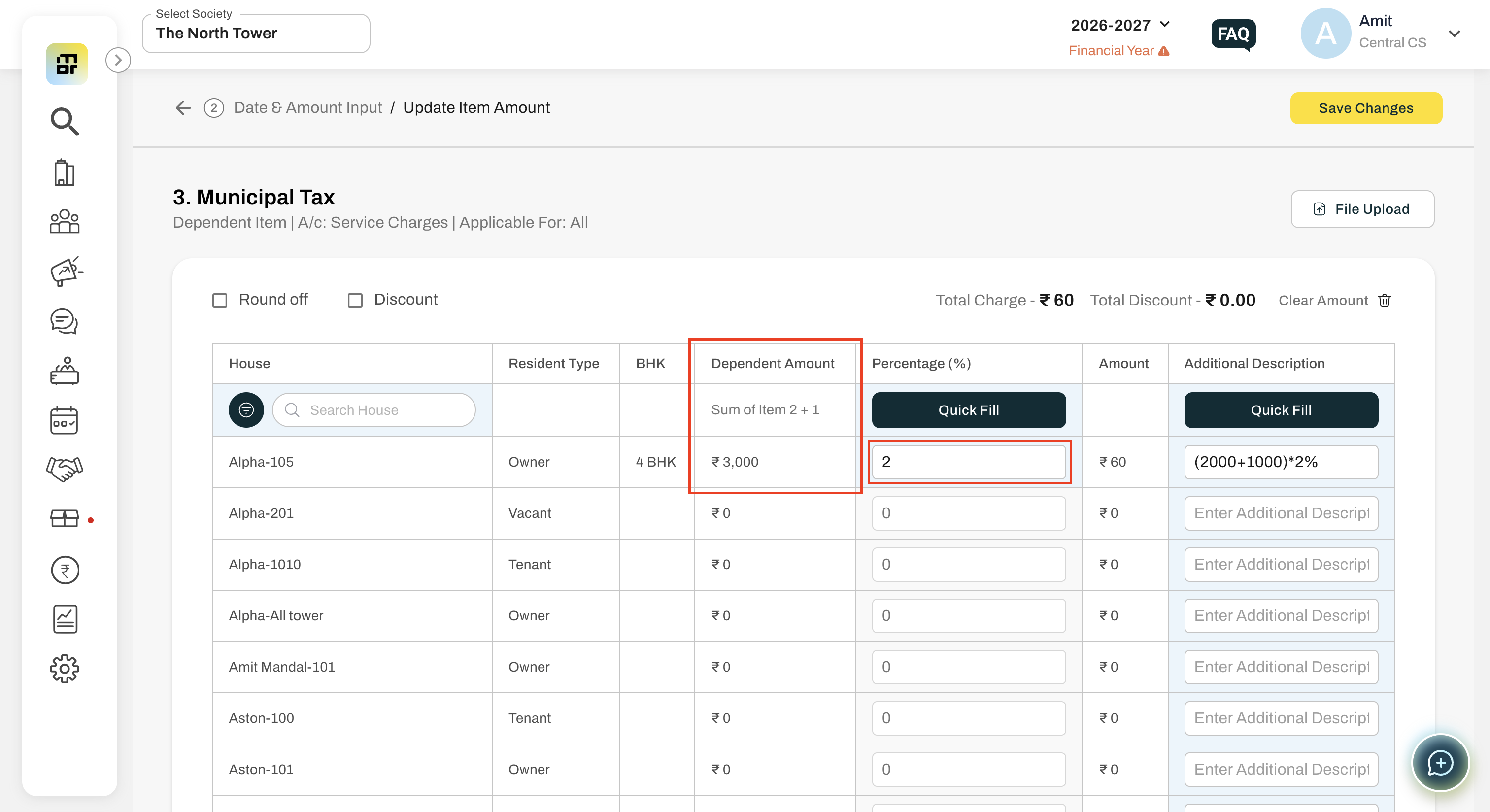Click the Aston-100 additional description field
The width and height of the screenshot is (1490, 812).
1281,718
